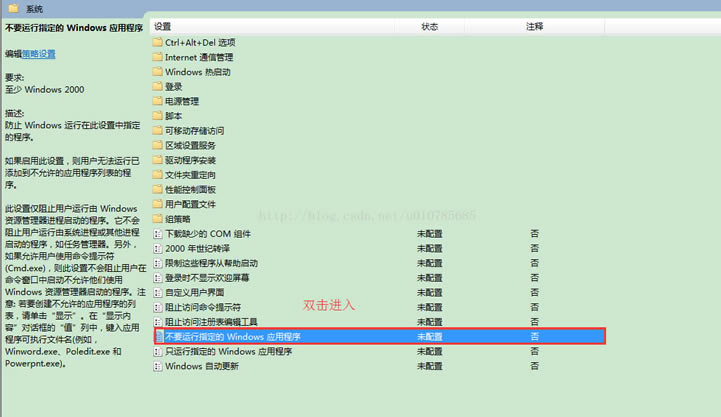The height and width of the screenshot is (417, 721).
Task: Open the 可移动存储访问 folder
Action: click(194, 131)
